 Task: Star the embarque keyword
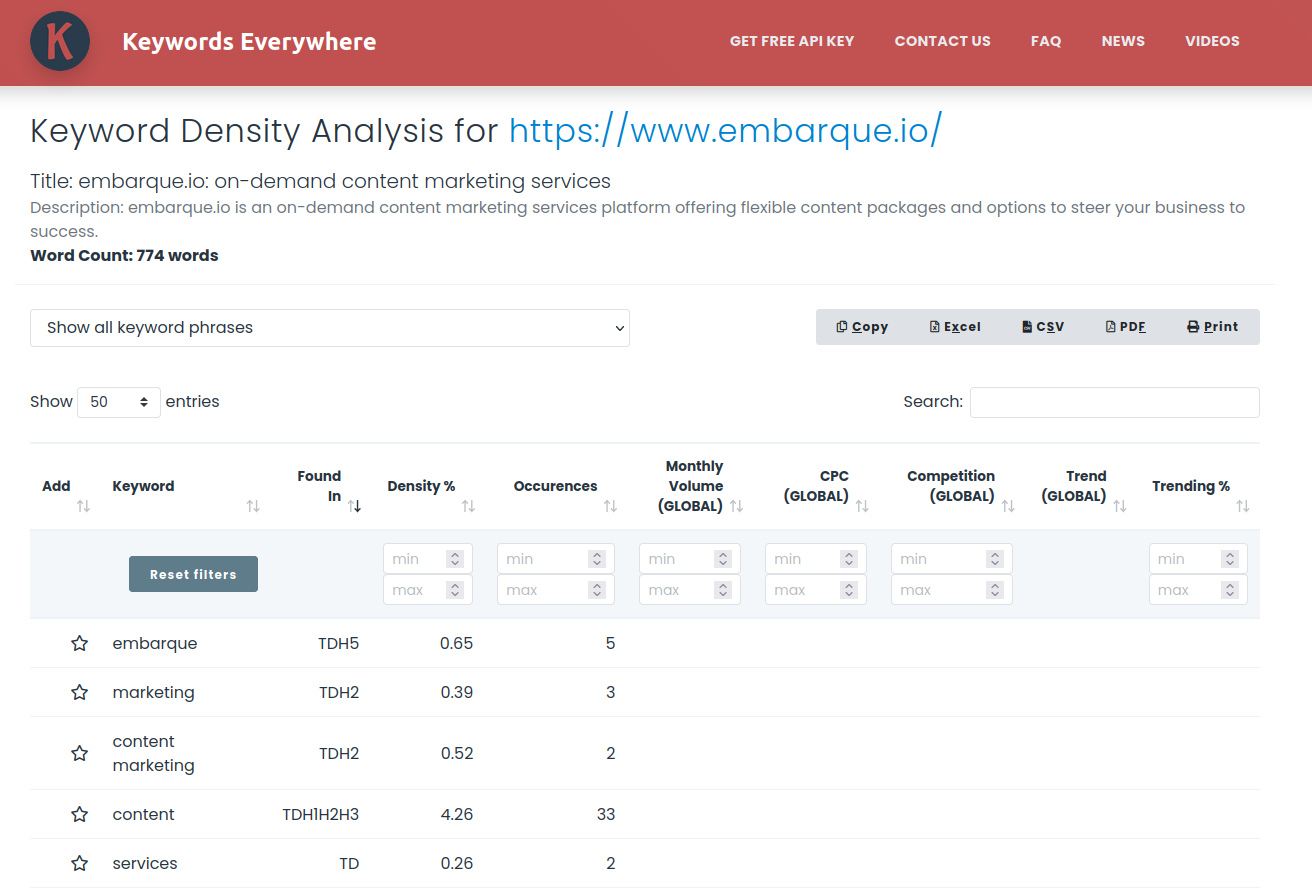click(80, 643)
